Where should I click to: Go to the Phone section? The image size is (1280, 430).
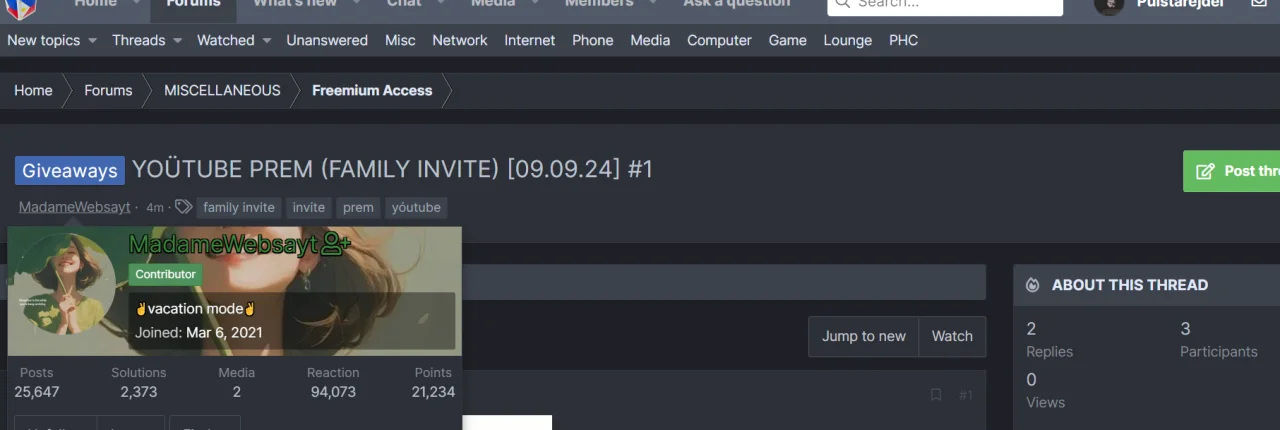point(593,40)
